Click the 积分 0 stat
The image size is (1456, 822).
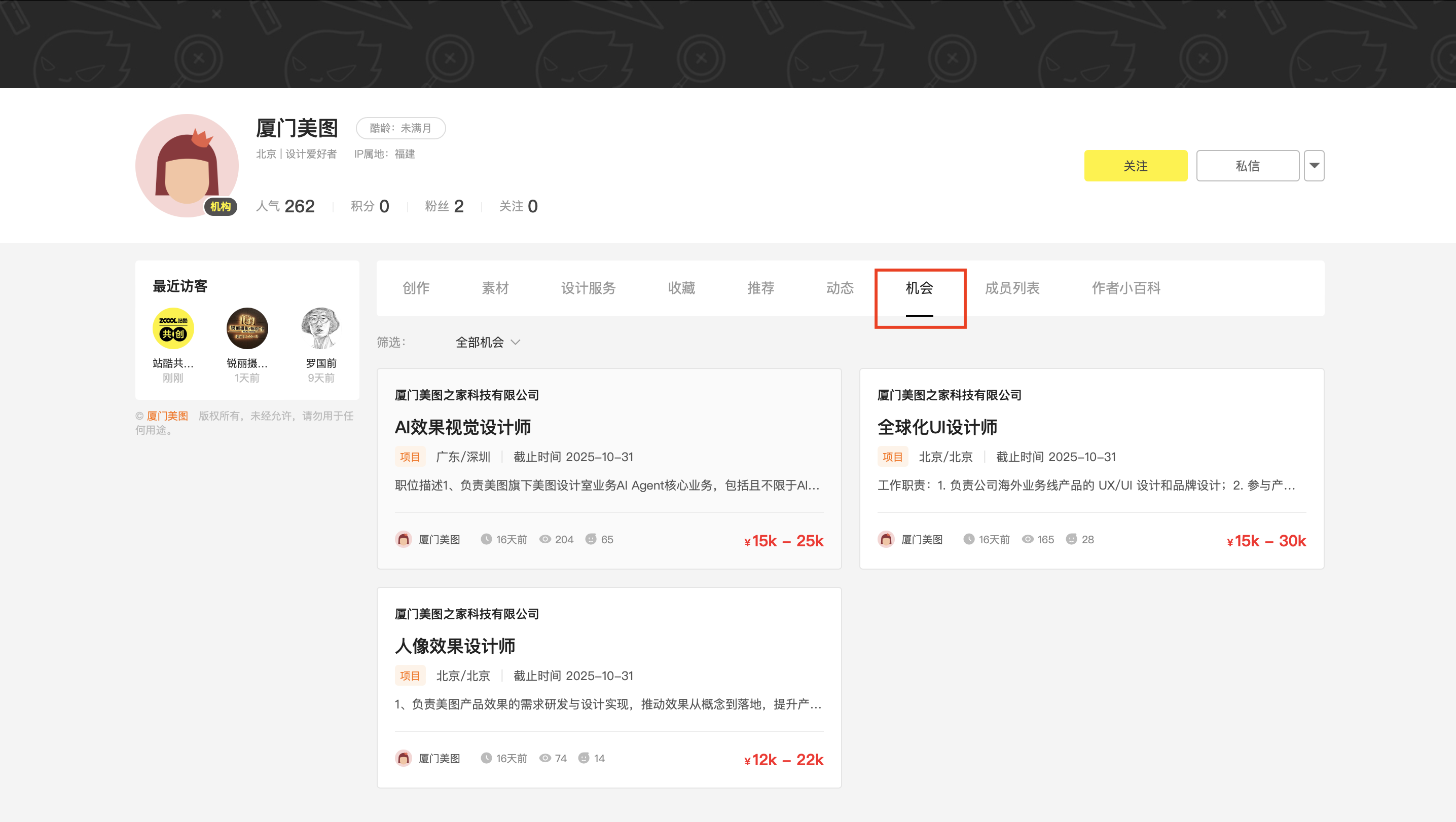pyautogui.click(x=370, y=206)
